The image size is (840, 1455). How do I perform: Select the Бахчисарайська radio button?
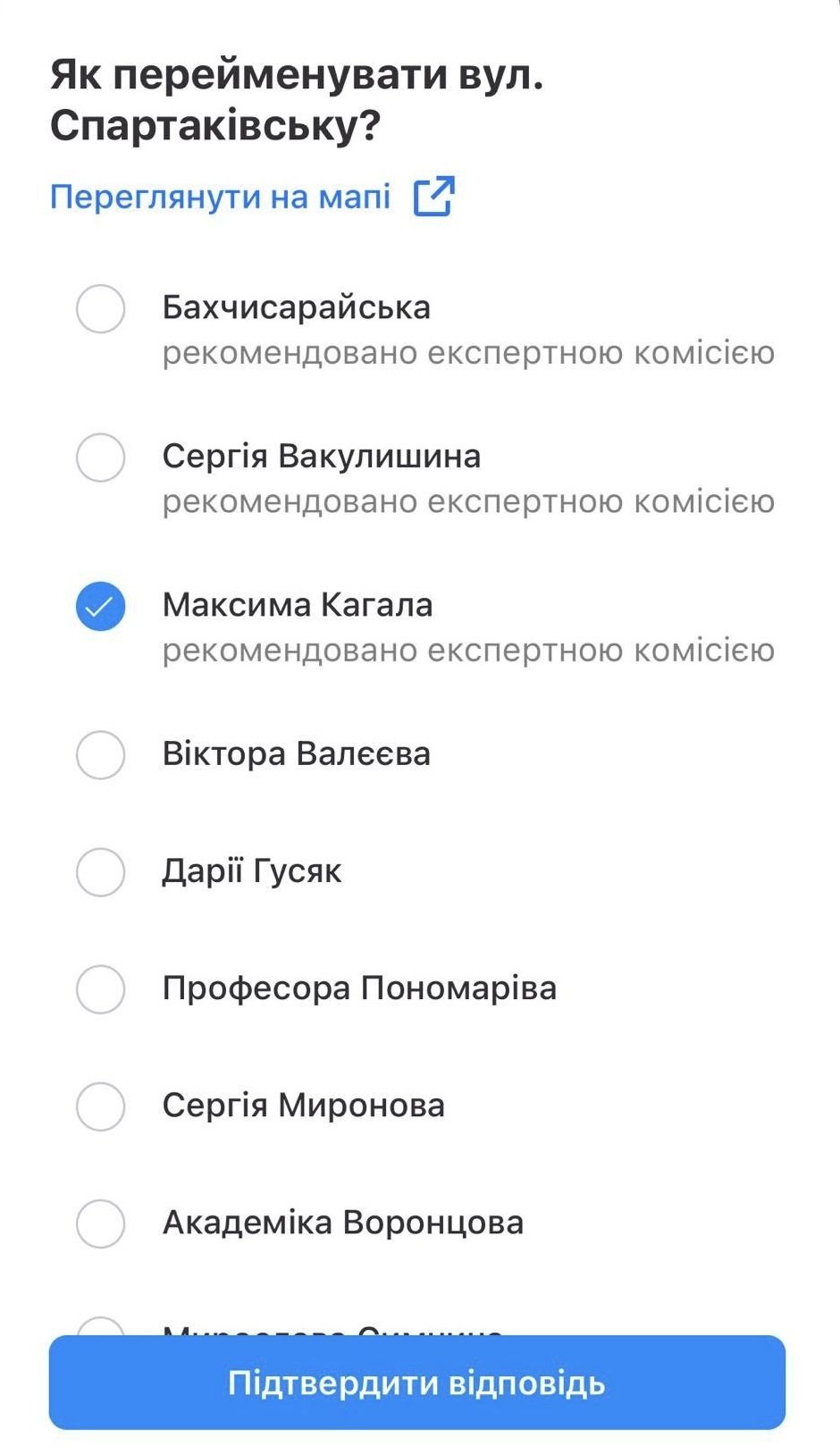click(100, 309)
